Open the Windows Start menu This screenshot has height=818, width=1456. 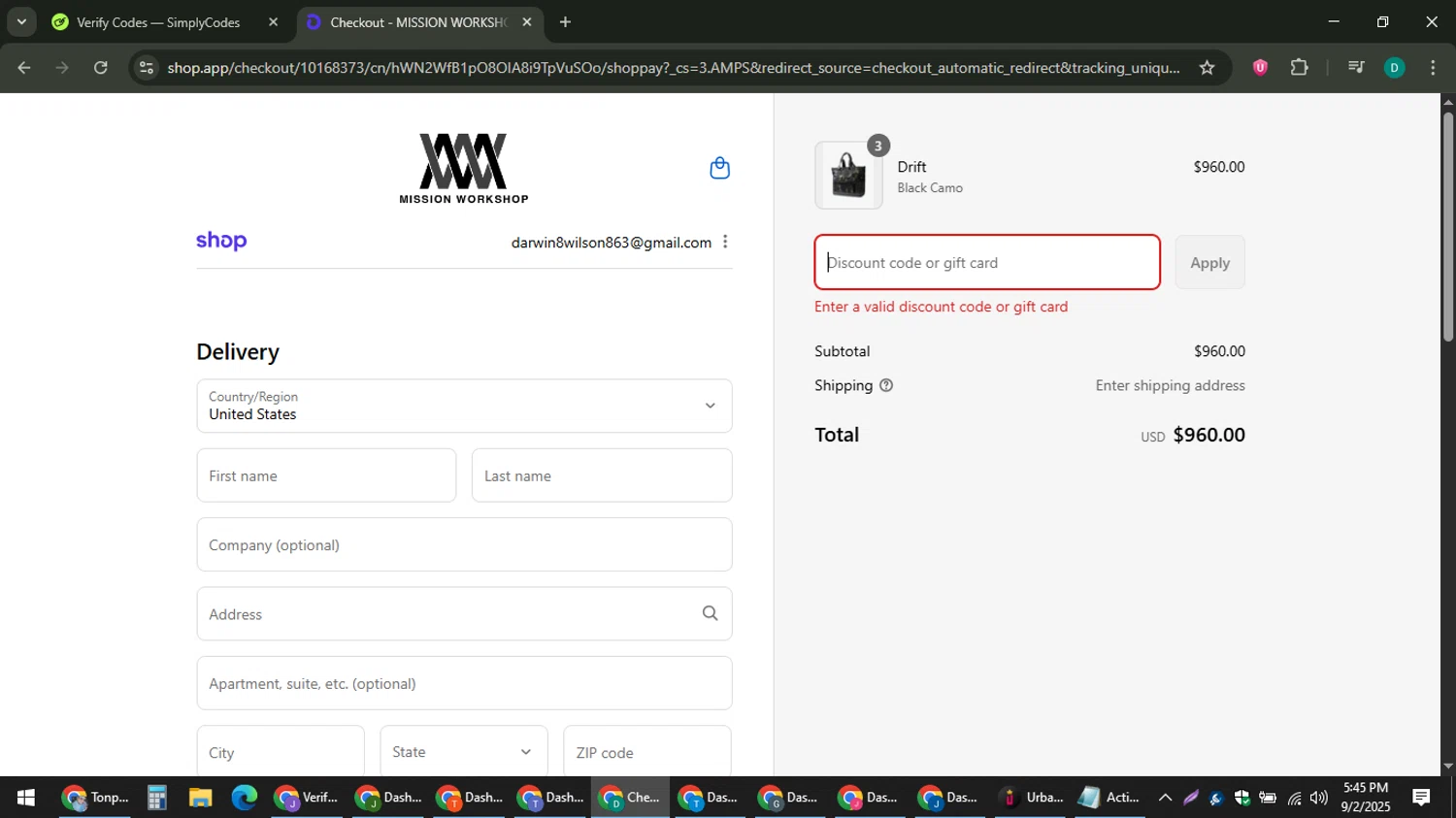26,798
